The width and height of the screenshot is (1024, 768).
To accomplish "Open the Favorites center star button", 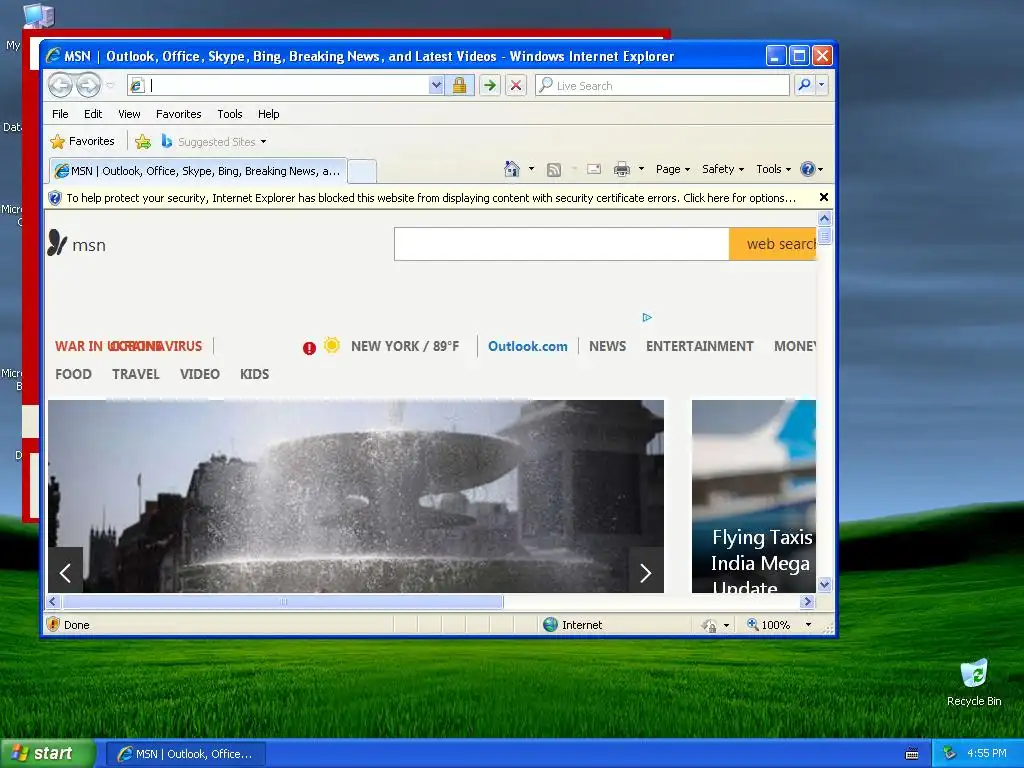I will [82, 142].
